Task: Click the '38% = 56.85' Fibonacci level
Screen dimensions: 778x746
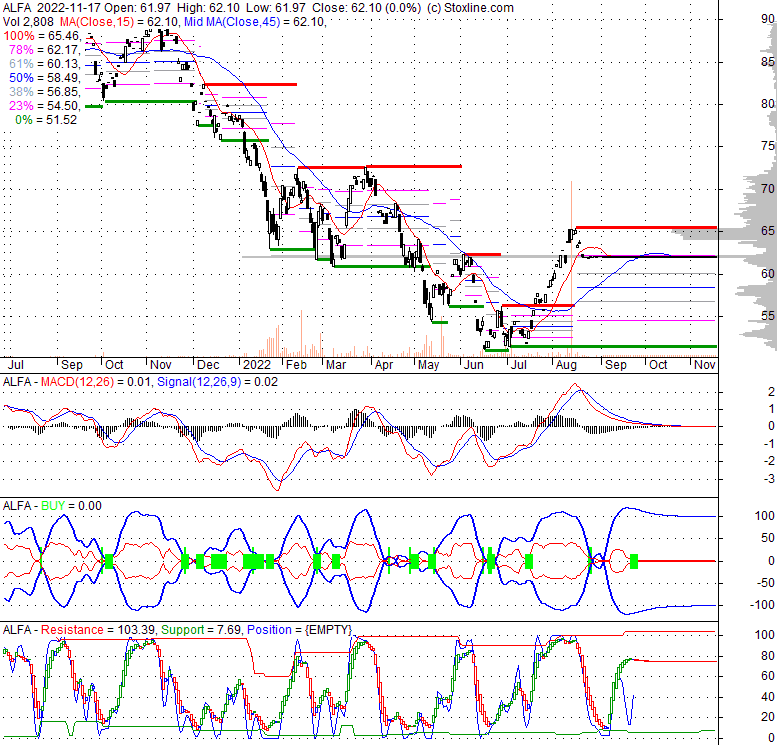Action: pyautogui.click(x=45, y=92)
